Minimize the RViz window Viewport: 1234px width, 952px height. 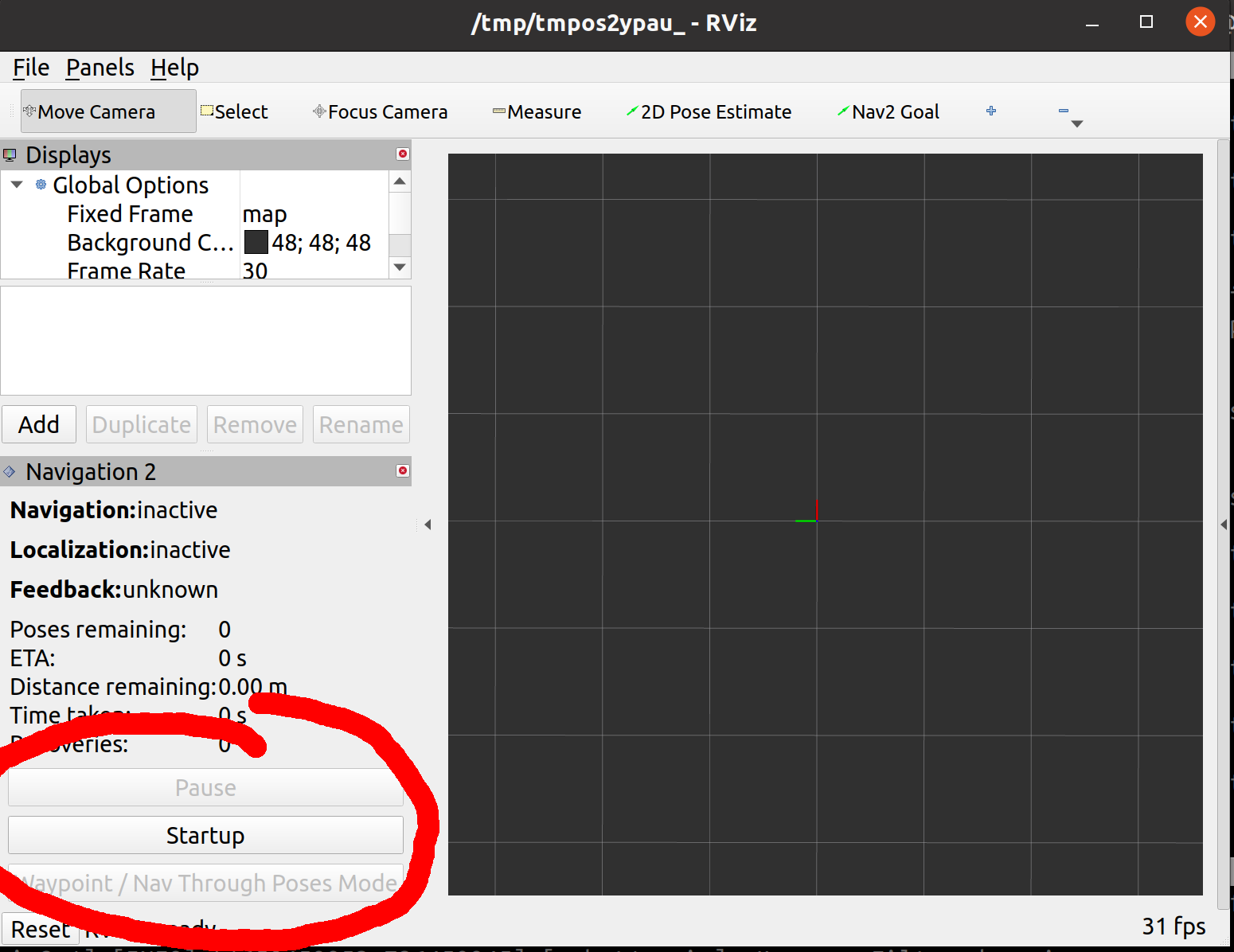[x=1092, y=23]
